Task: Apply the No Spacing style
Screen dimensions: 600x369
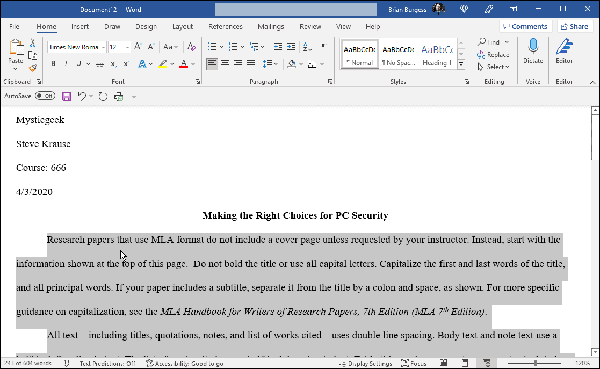Action: click(x=398, y=55)
